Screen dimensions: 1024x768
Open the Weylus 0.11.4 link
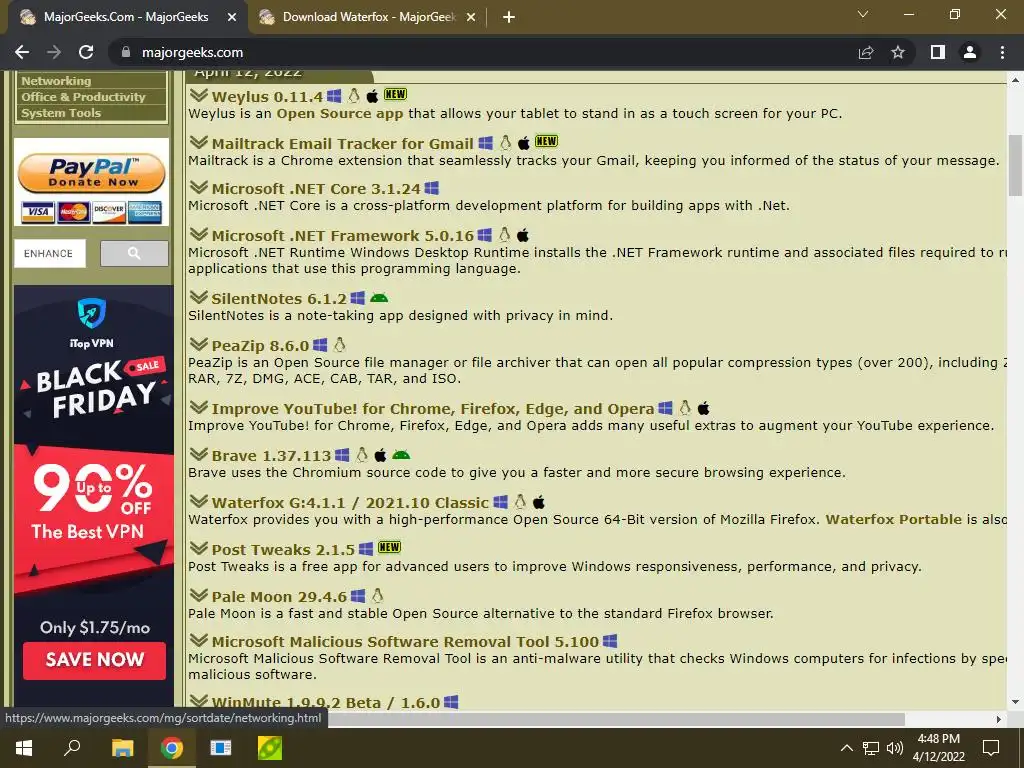coord(267,97)
